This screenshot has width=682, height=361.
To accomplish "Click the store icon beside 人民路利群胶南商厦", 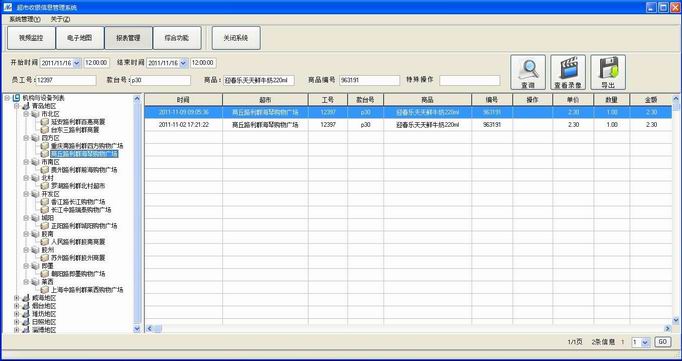I will pyautogui.click(x=45, y=242).
